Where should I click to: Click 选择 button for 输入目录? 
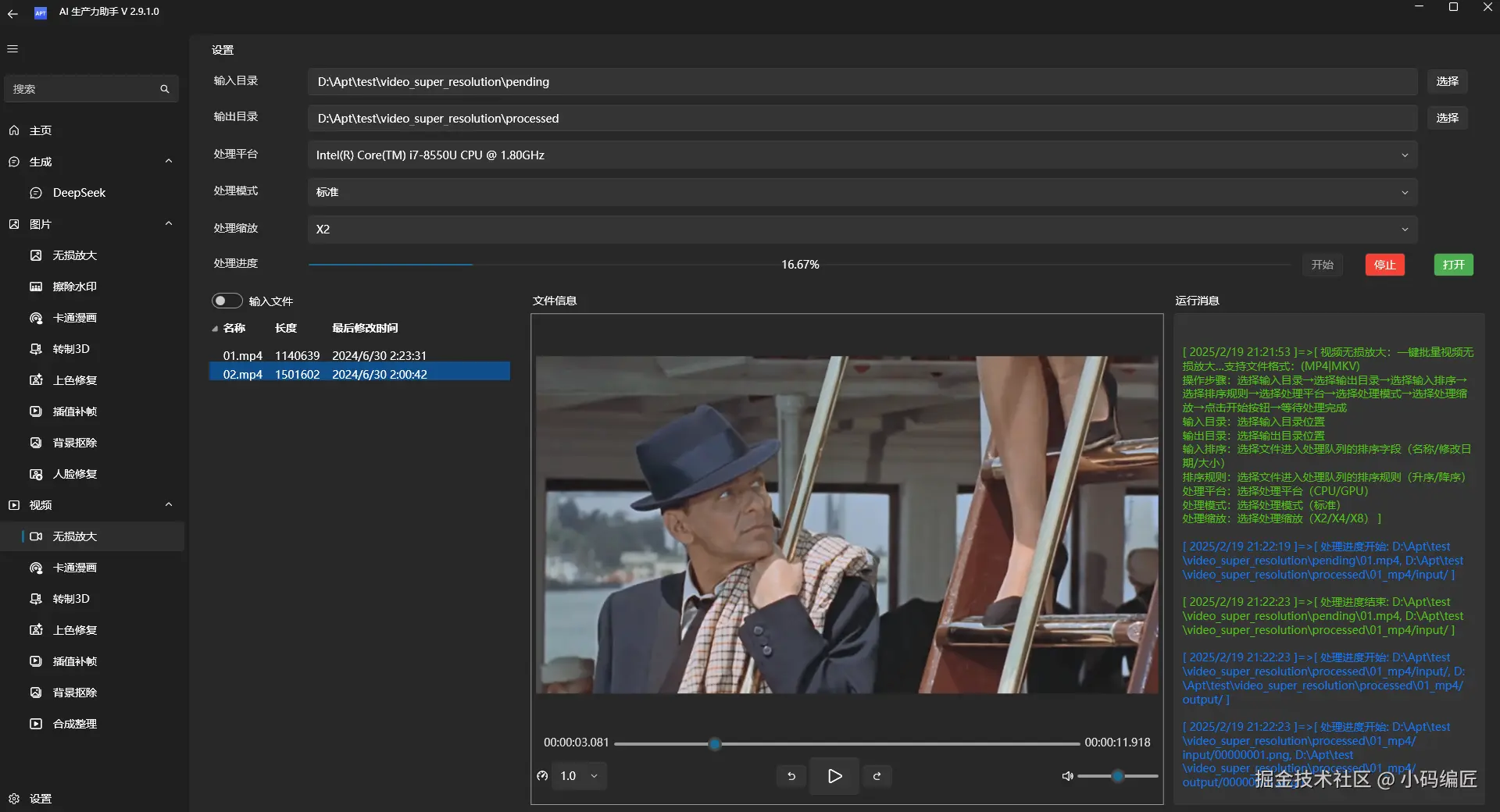[1448, 81]
